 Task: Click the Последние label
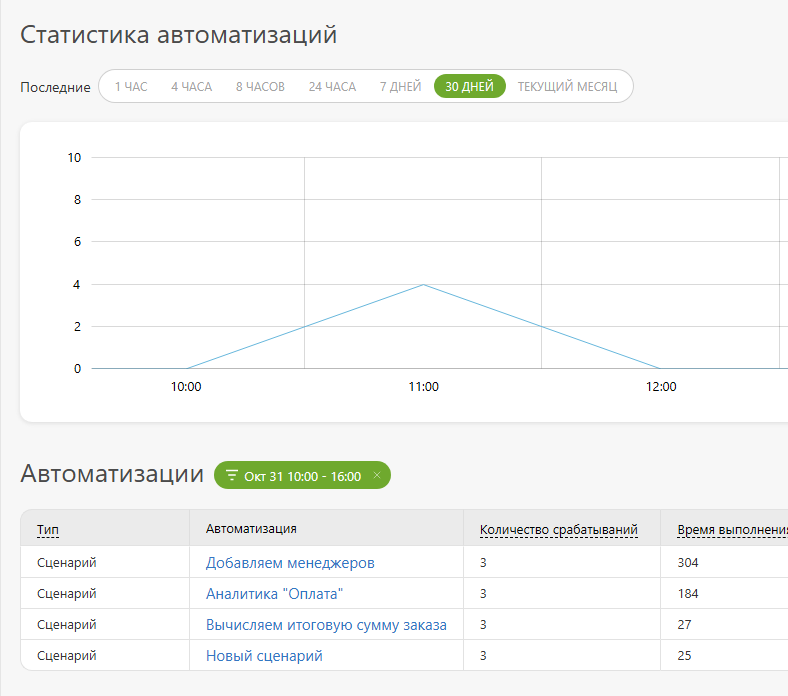[55, 87]
